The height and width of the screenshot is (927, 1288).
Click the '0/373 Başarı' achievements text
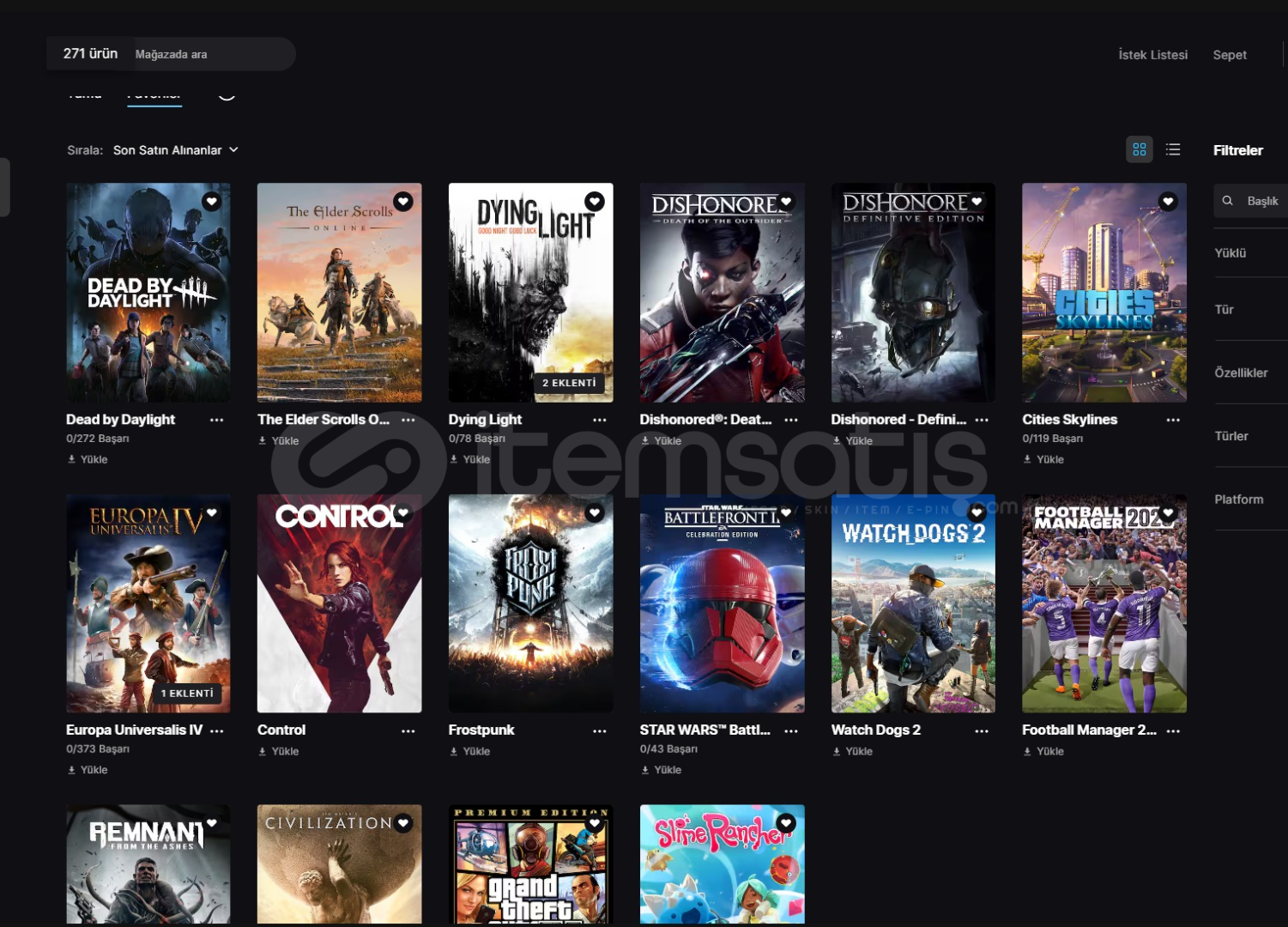click(98, 749)
